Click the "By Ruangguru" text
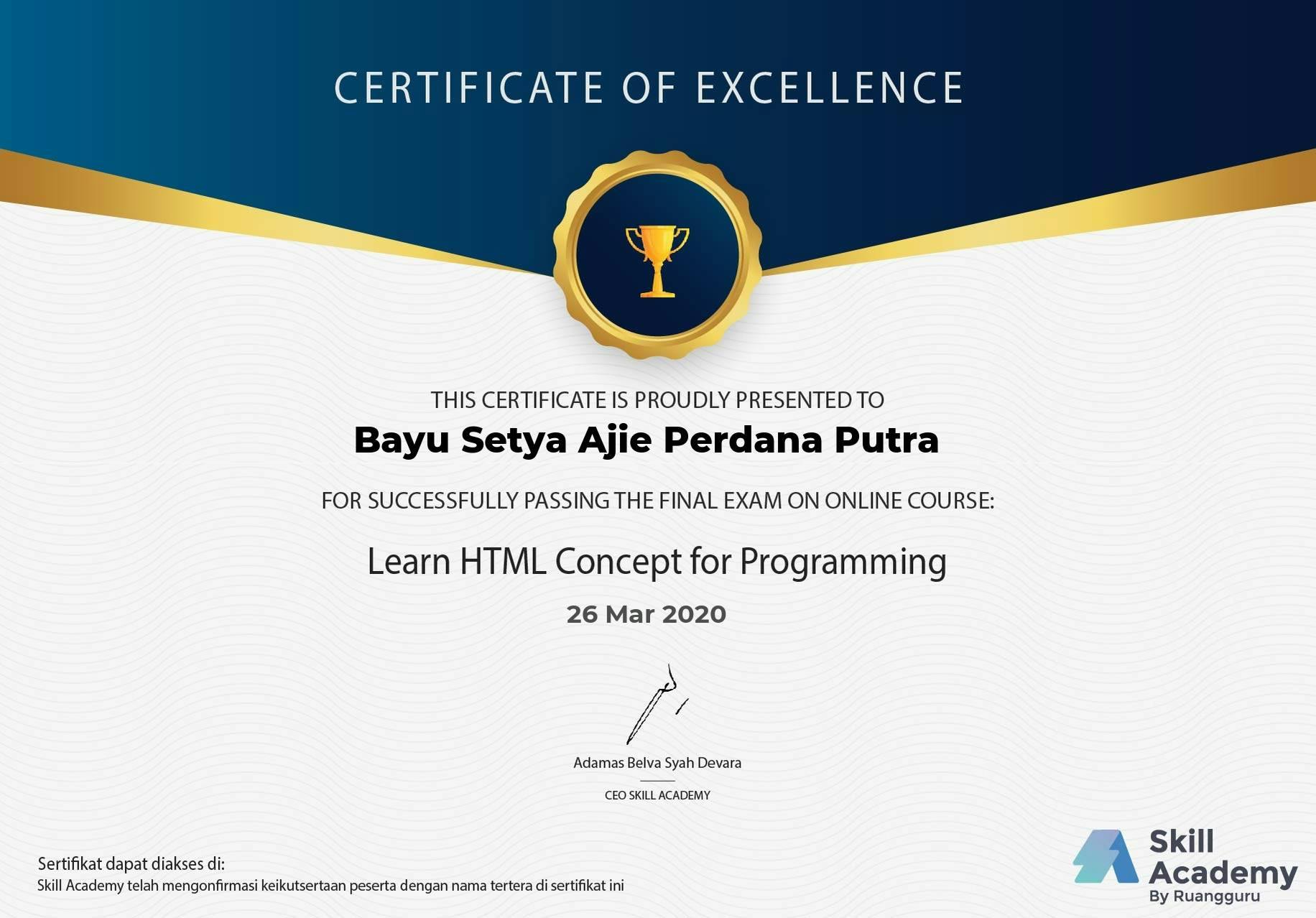1316x918 pixels. click(x=1204, y=896)
